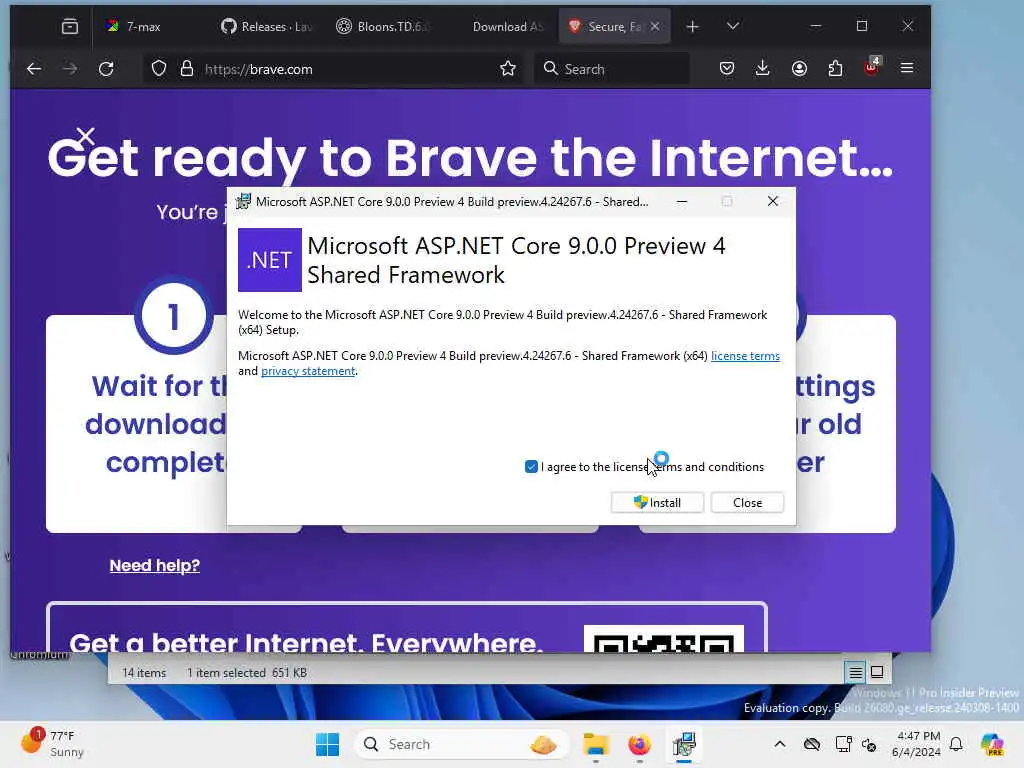1024x768 pixels.
Task: Uncheck I agree to license terms
Action: point(531,467)
